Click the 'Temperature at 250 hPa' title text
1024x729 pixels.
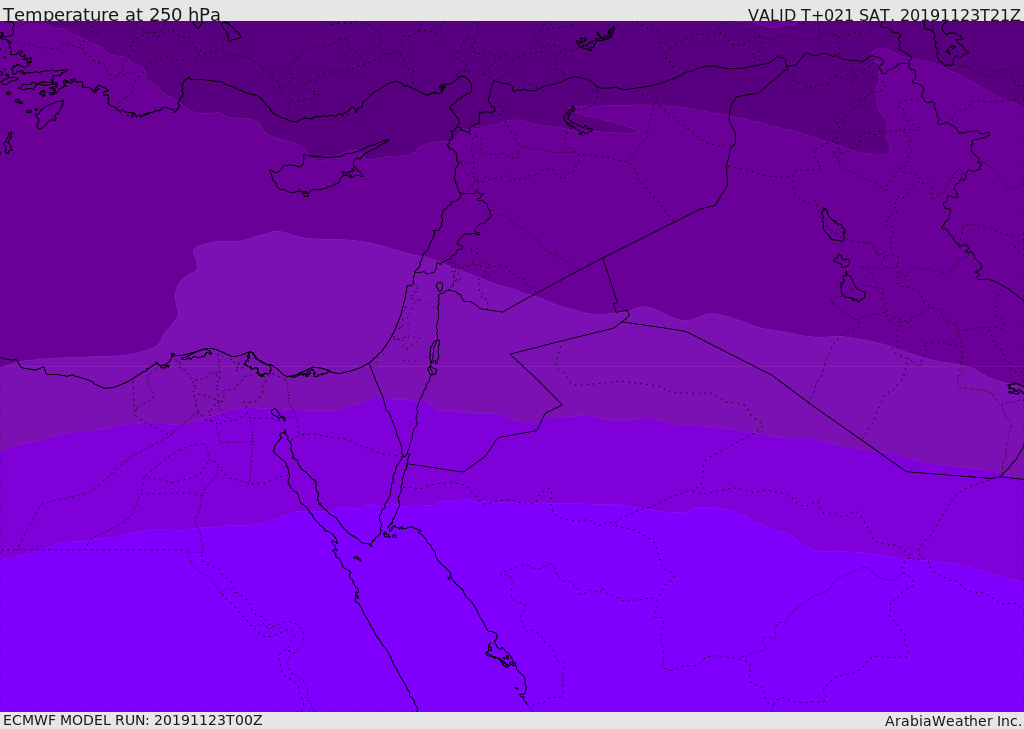112,14
